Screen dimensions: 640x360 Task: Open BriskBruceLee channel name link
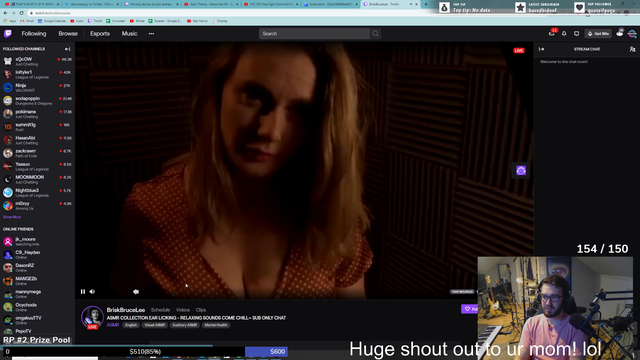tap(126, 310)
